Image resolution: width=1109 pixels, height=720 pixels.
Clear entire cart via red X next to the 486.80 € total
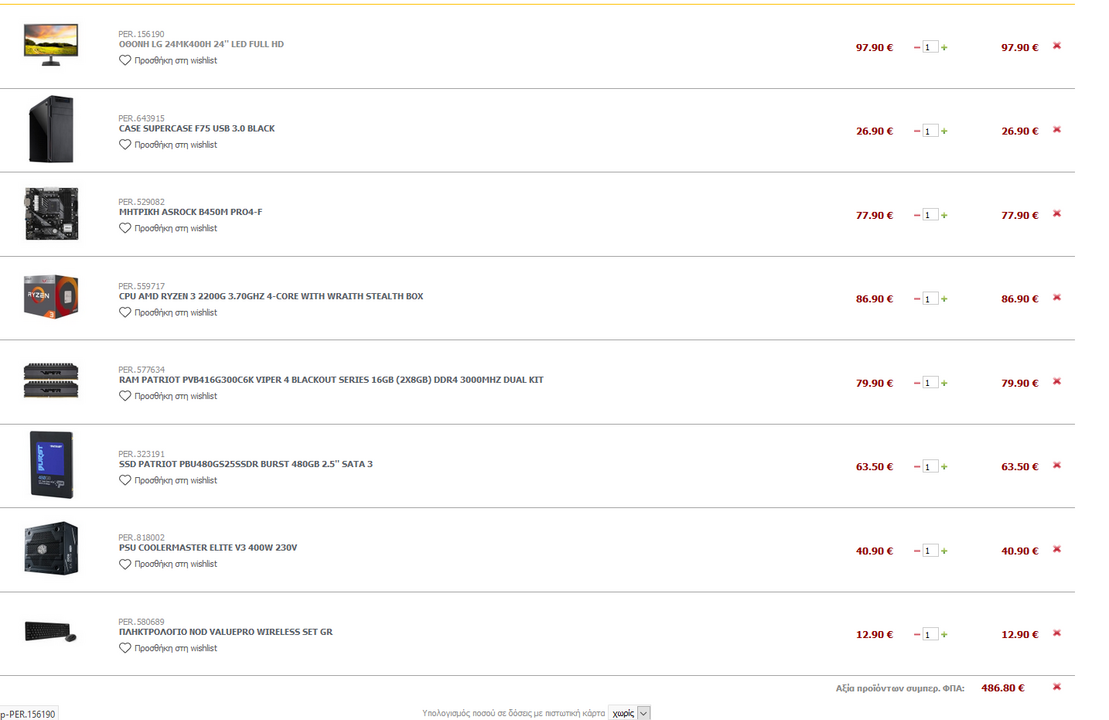[1057, 687]
